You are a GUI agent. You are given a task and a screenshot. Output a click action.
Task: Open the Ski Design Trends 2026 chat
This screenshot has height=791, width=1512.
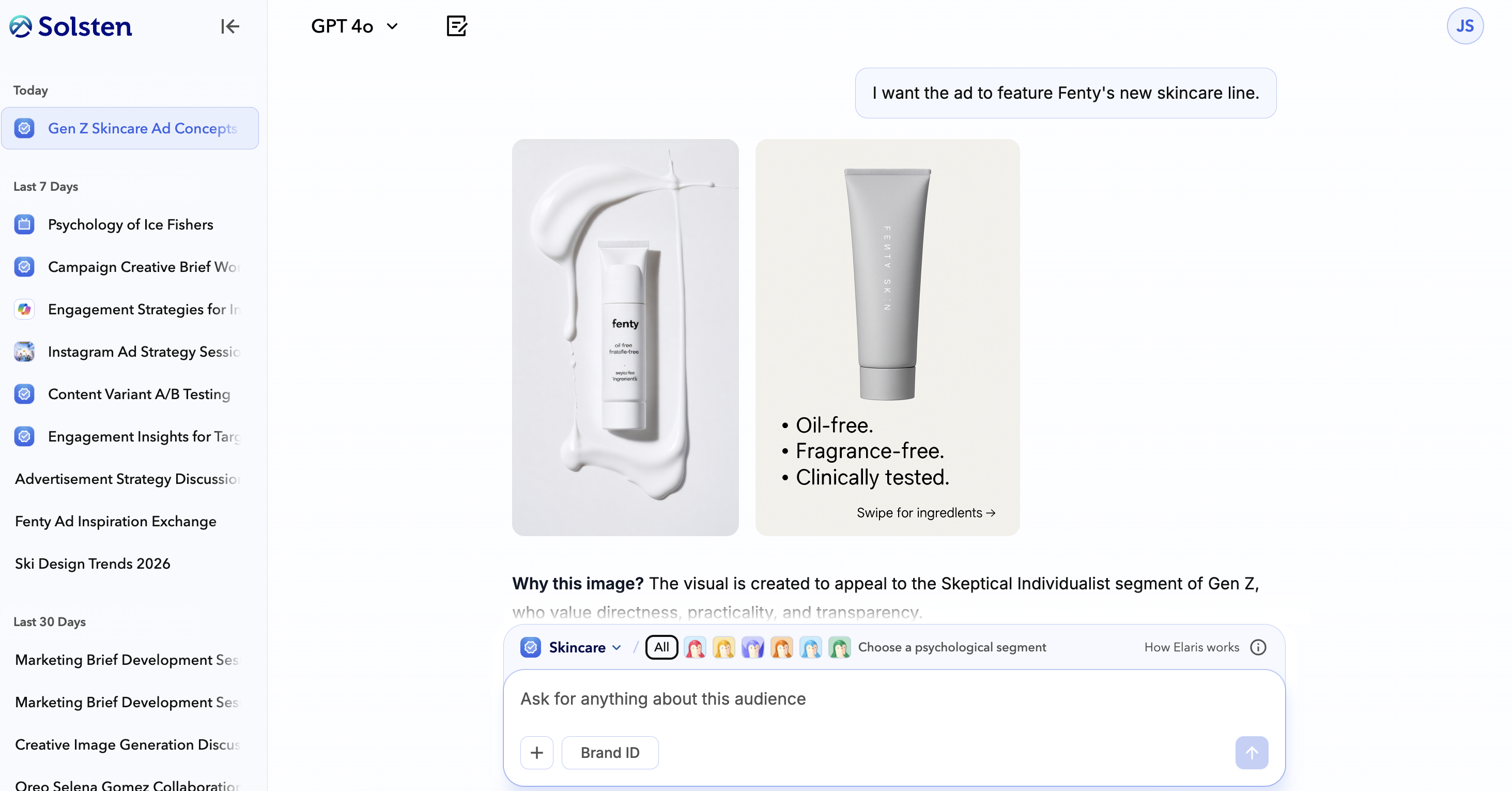click(130, 563)
